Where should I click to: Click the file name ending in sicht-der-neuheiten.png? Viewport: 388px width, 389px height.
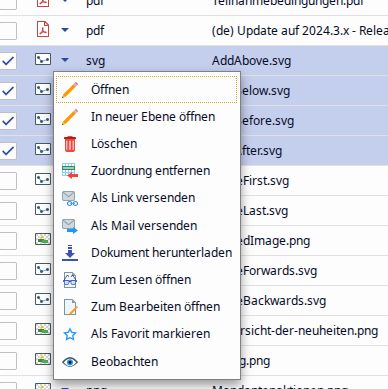pos(309,331)
